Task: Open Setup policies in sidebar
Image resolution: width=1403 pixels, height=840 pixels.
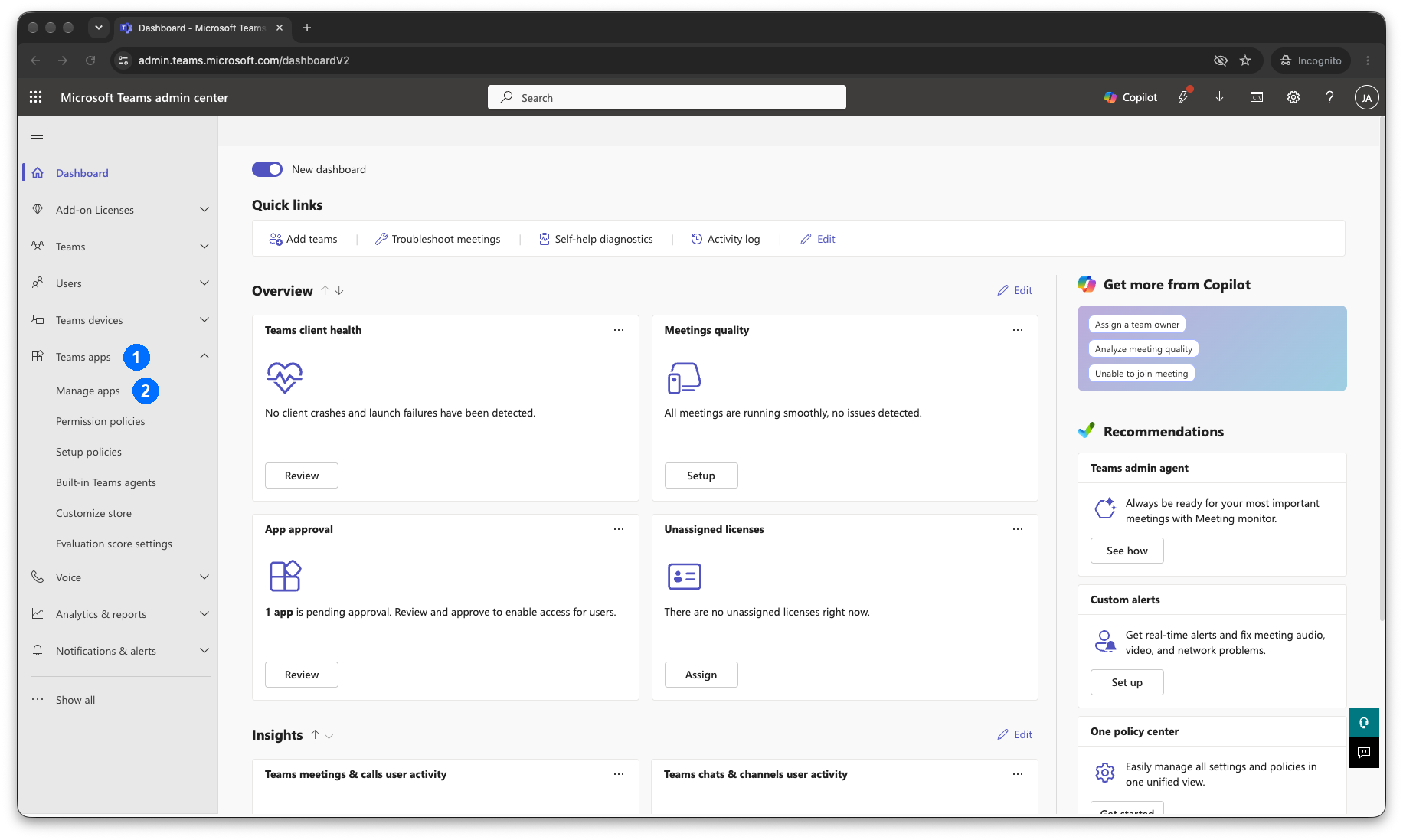Action: coord(89,452)
